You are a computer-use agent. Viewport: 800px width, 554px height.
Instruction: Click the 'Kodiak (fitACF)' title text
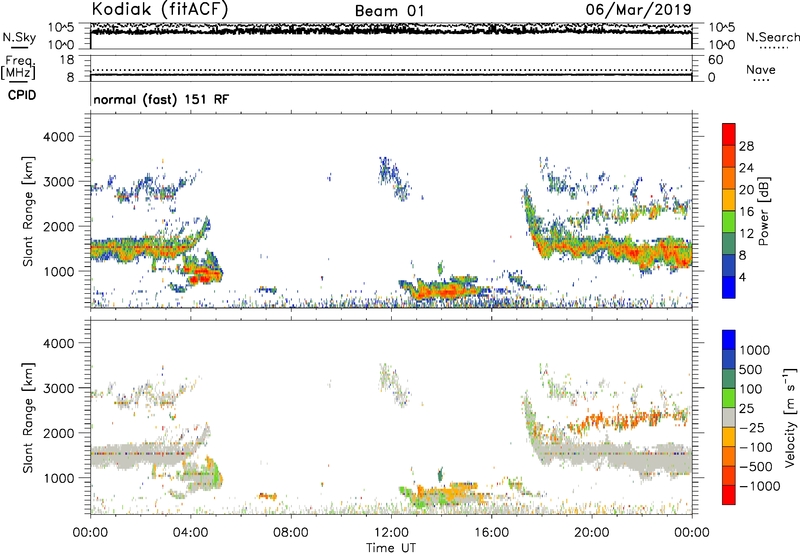[x=160, y=9]
